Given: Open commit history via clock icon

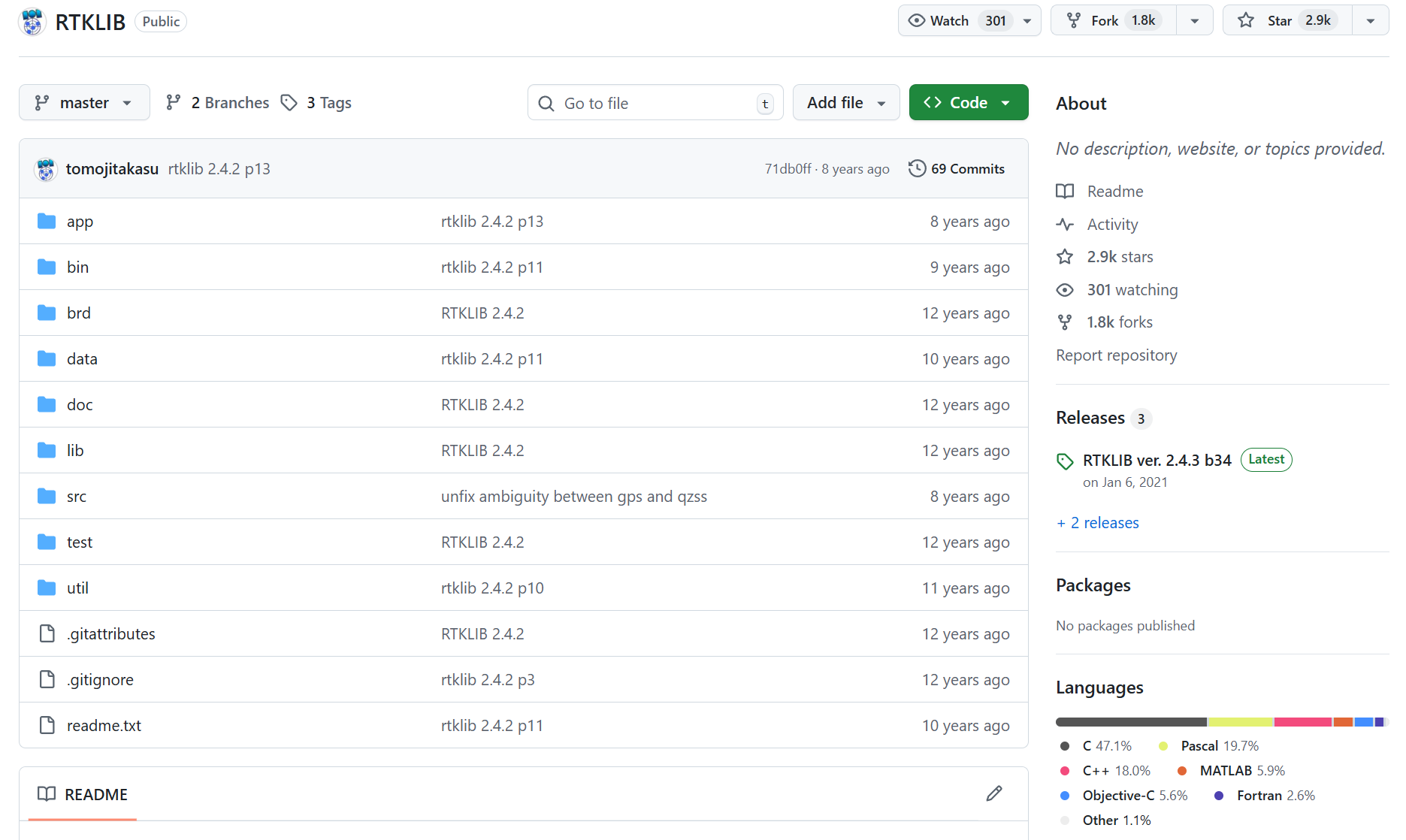Looking at the screenshot, I should (x=917, y=168).
